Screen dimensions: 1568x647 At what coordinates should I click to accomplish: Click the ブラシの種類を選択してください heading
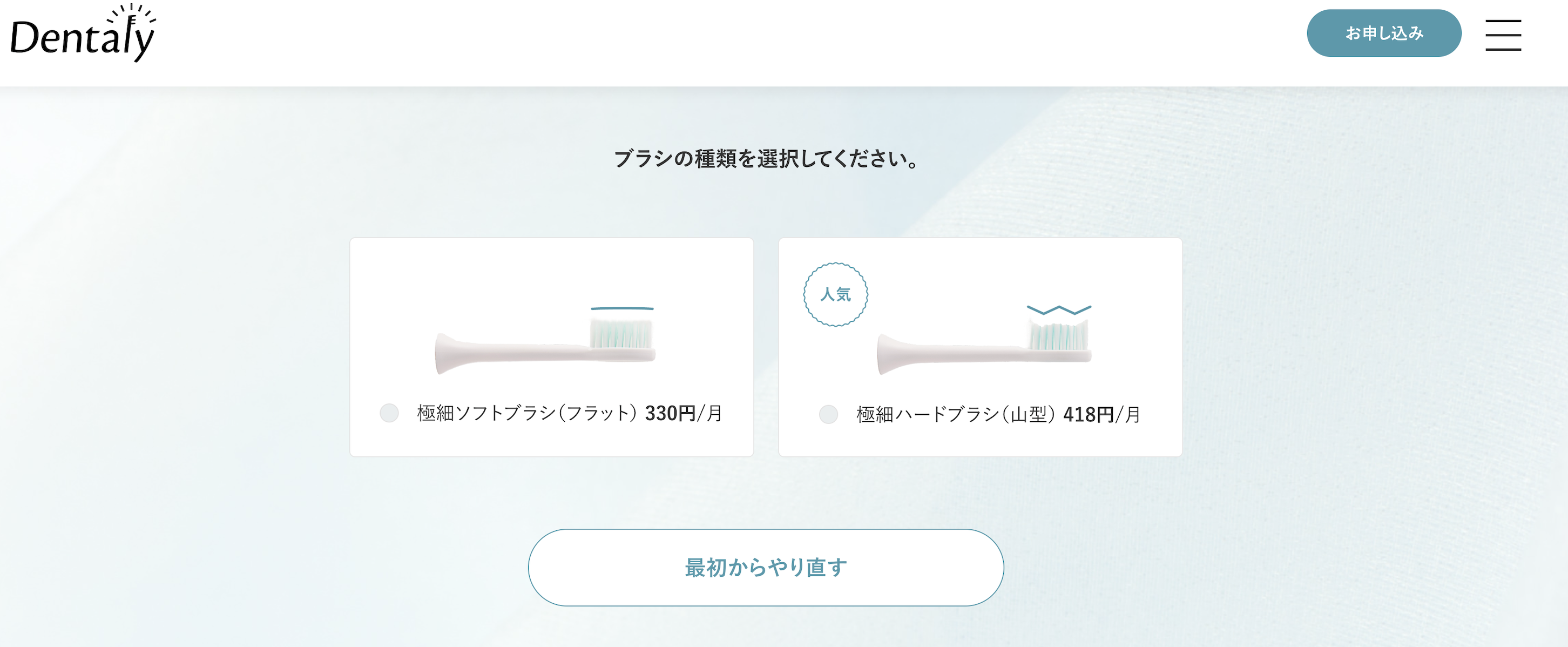(x=766, y=159)
